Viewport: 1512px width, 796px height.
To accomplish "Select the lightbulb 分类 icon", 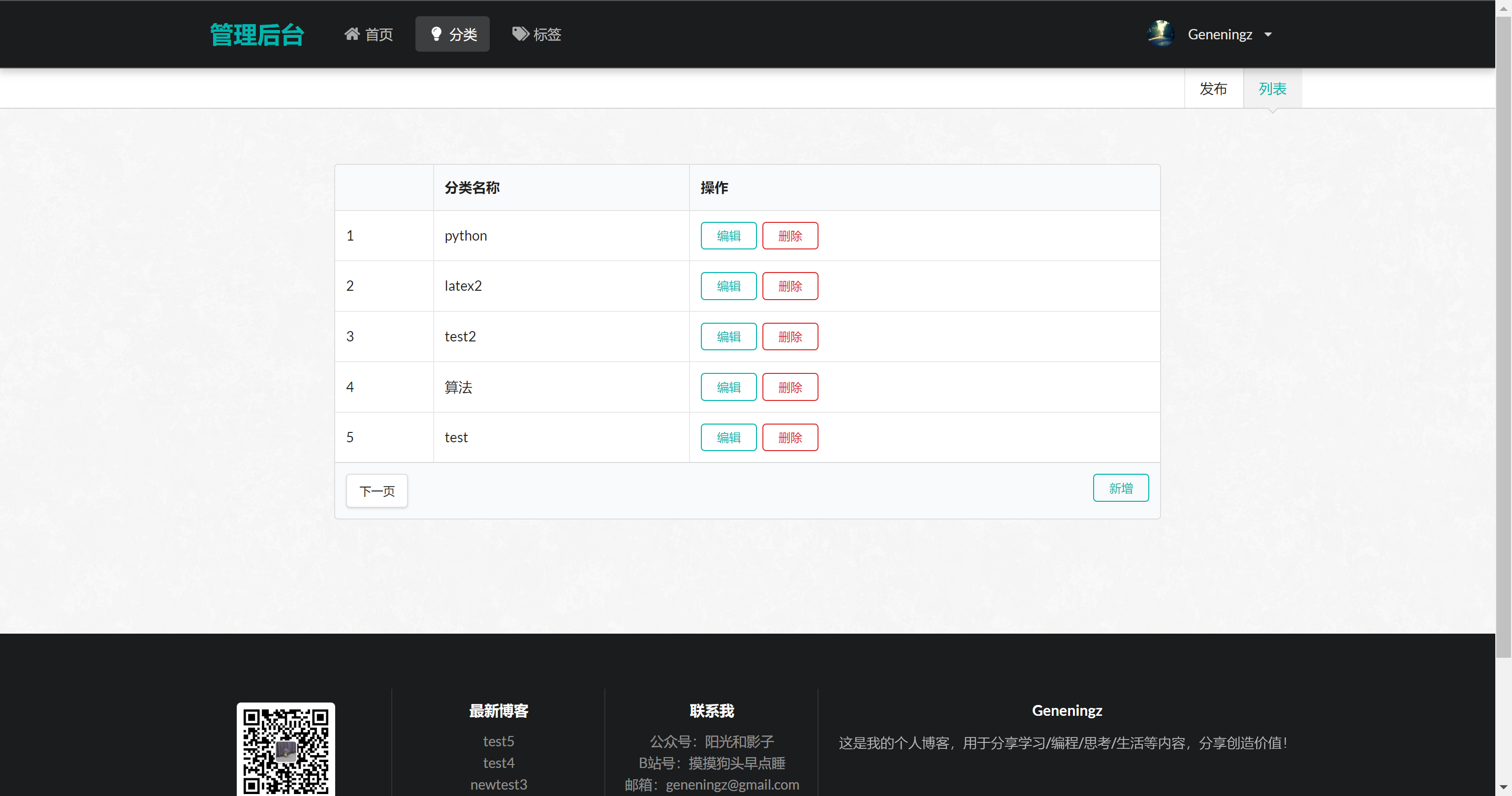I will coord(436,33).
